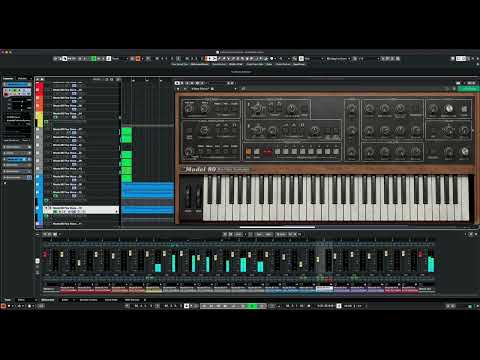This screenshot has height=360, width=480.
Task: Click the horizontal scrollbar below the synth keyboard
Action: tap(277, 227)
